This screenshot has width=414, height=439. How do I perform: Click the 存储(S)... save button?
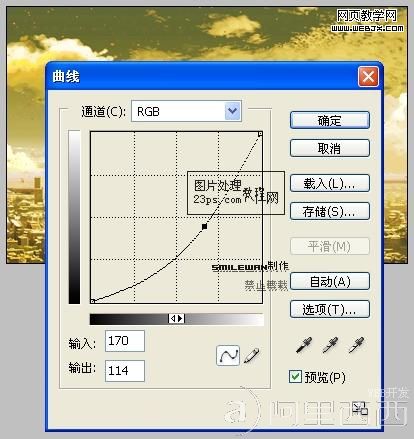pyautogui.click(x=330, y=211)
